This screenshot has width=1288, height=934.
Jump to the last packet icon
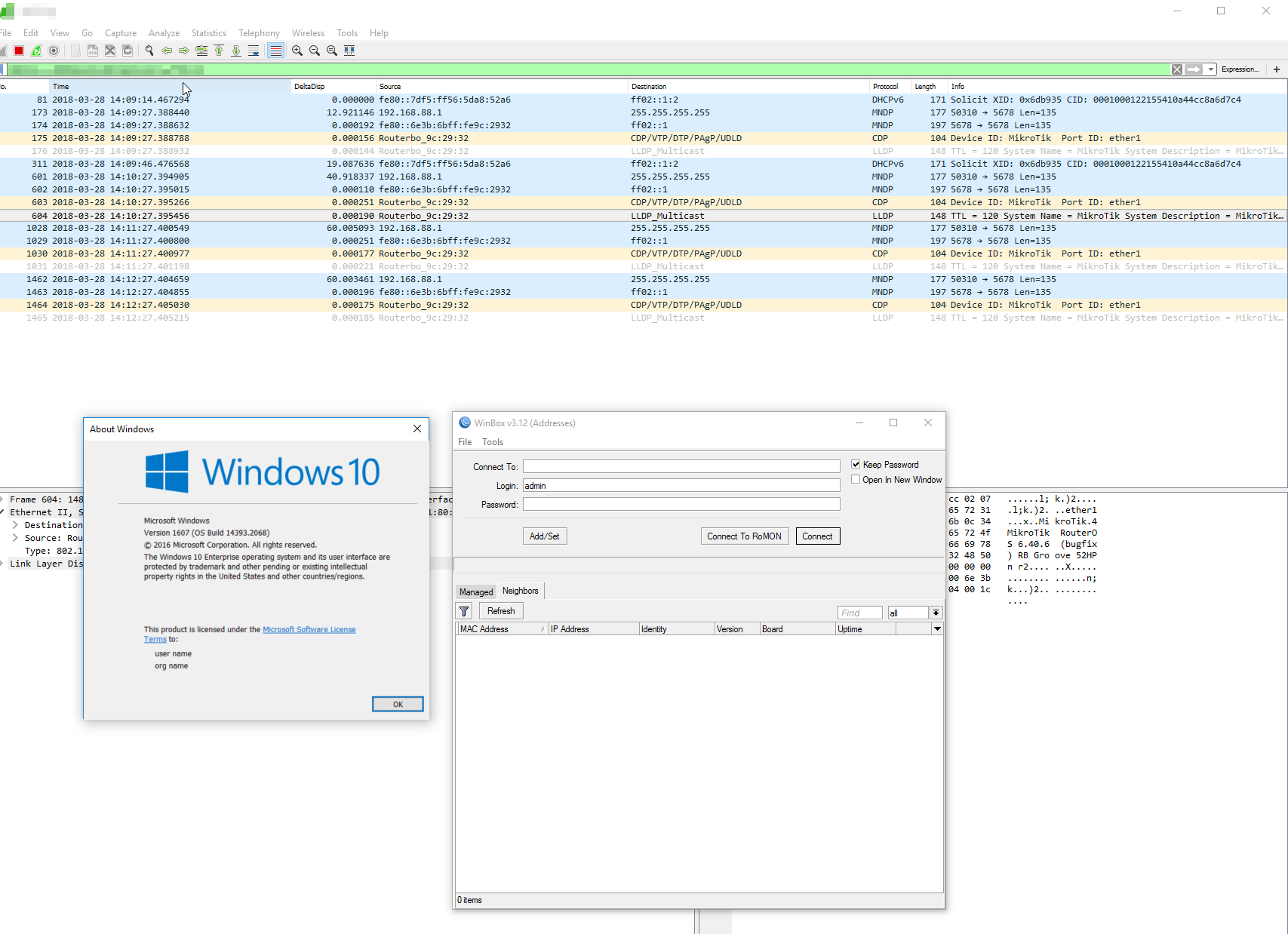[x=236, y=51]
